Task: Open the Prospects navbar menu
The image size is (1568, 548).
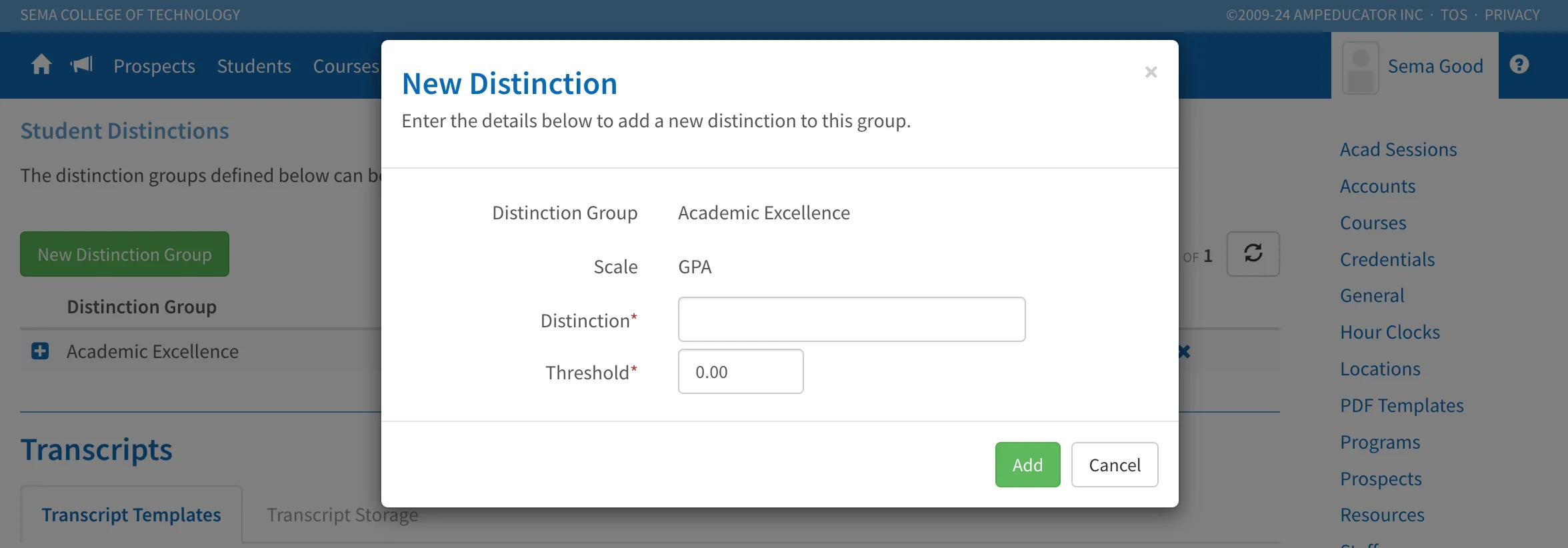Action: [x=154, y=66]
